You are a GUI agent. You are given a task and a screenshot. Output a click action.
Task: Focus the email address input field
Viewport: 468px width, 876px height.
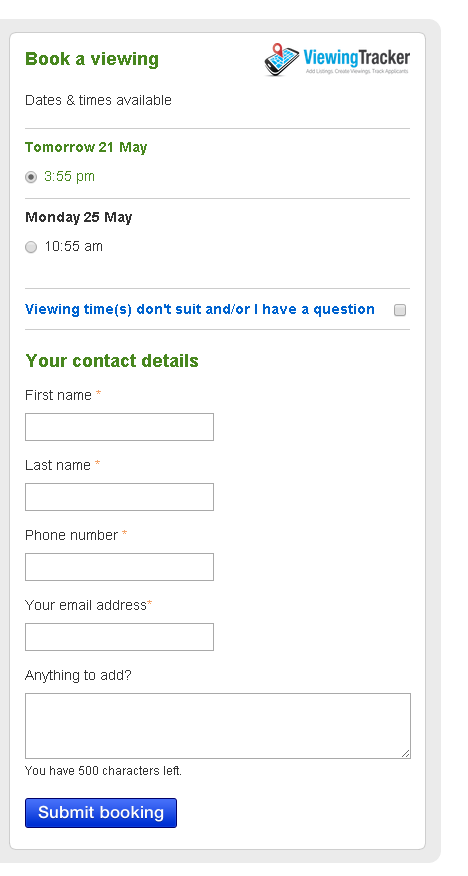click(x=120, y=637)
